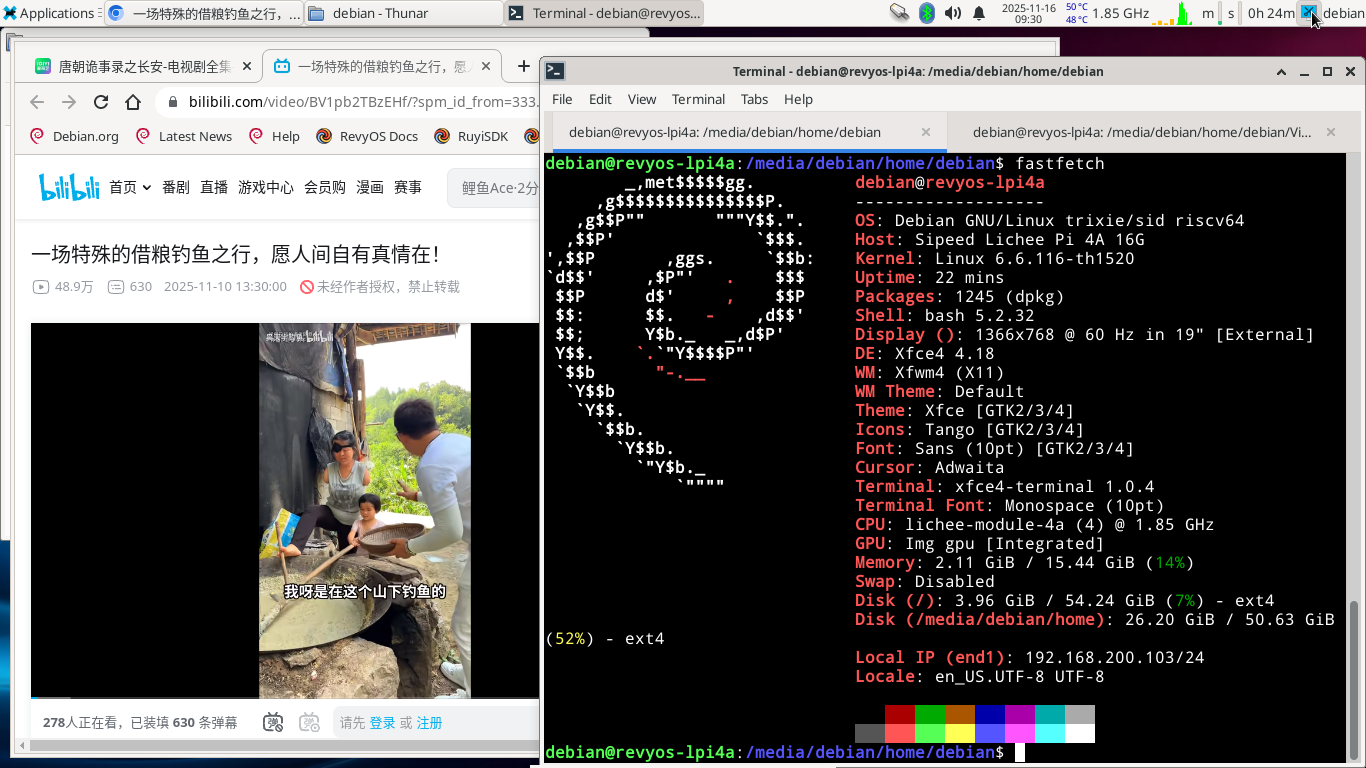Toggle danmaku display off below video
1366x768 pixels.
[273, 722]
